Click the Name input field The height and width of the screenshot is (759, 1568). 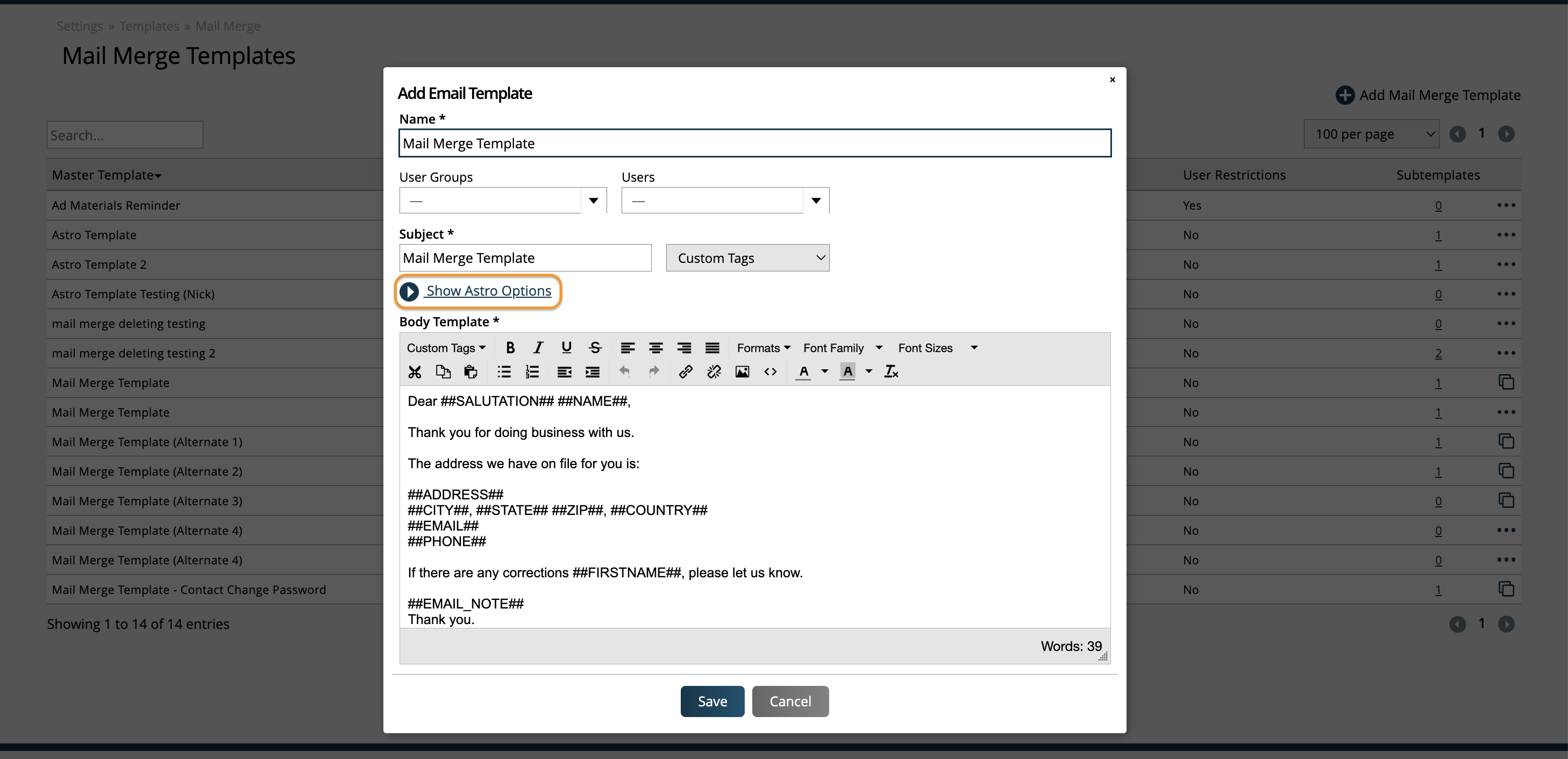pos(755,143)
